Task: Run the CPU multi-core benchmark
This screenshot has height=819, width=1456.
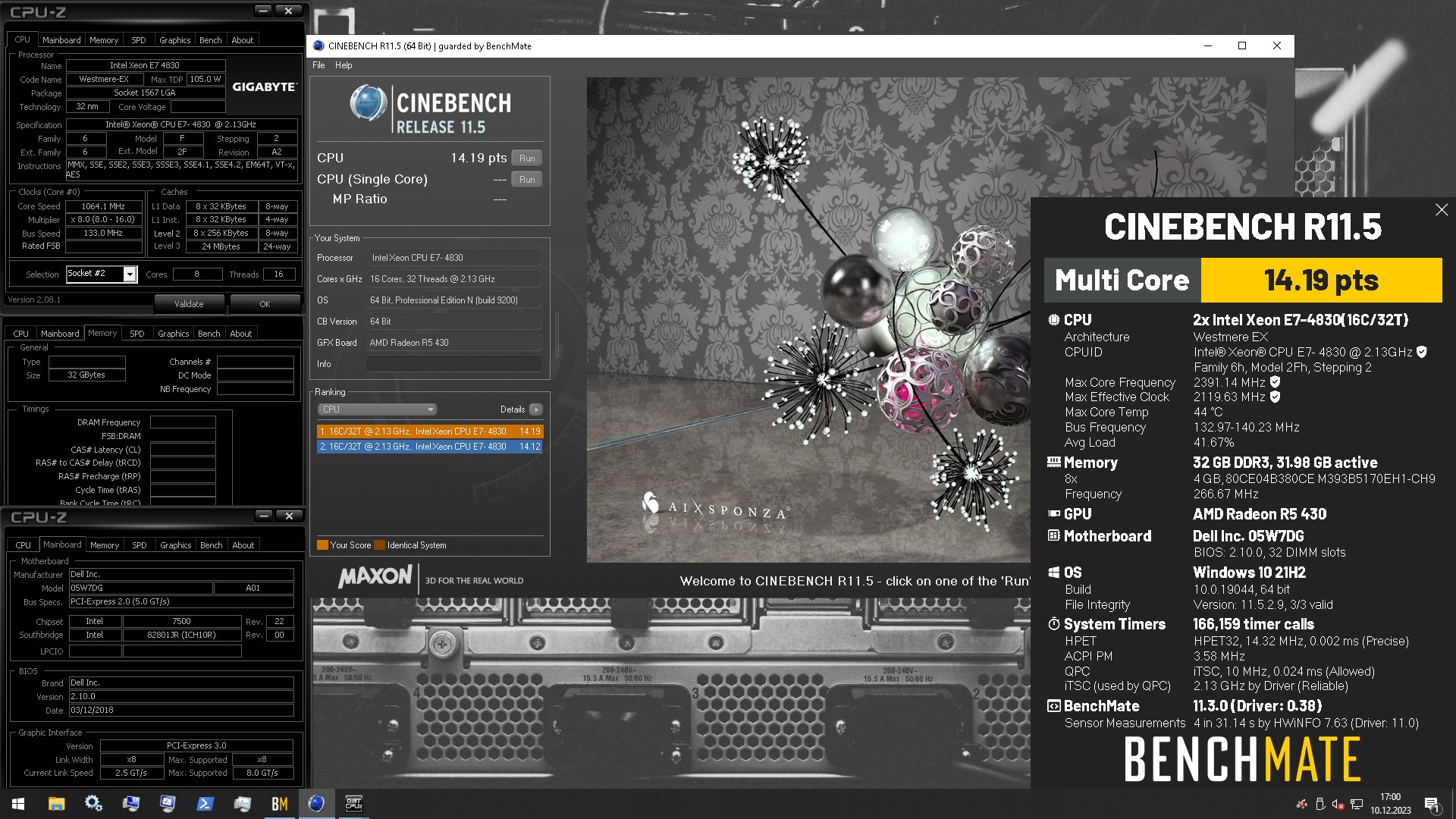Action: point(527,158)
